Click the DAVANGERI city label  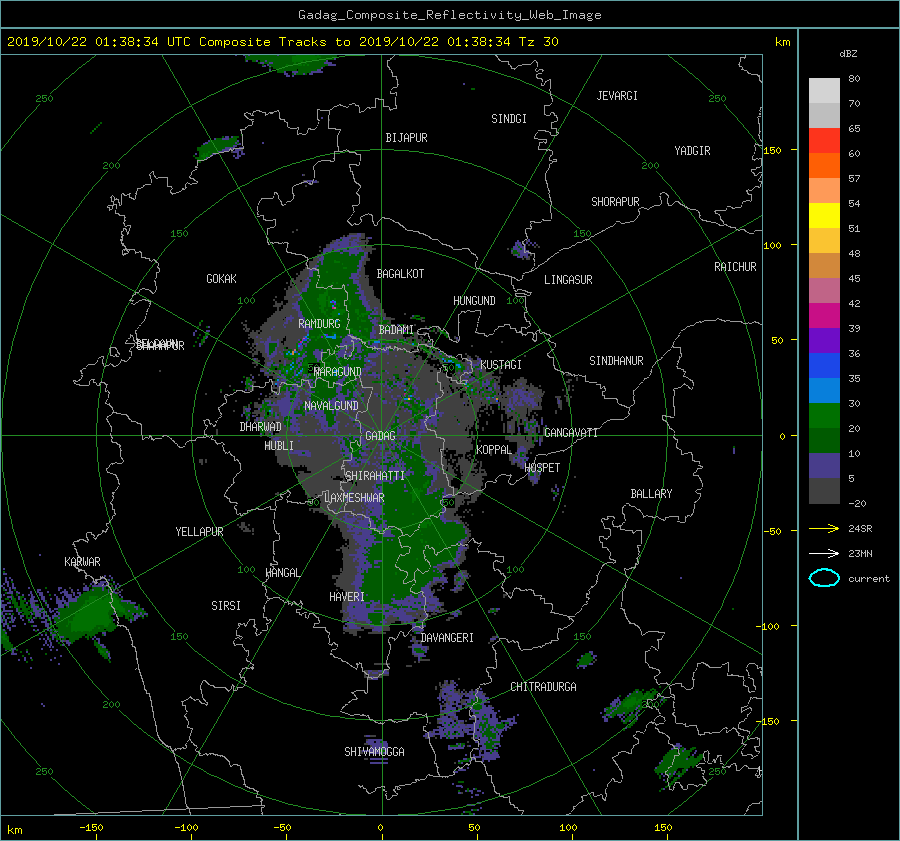click(447, 638)
